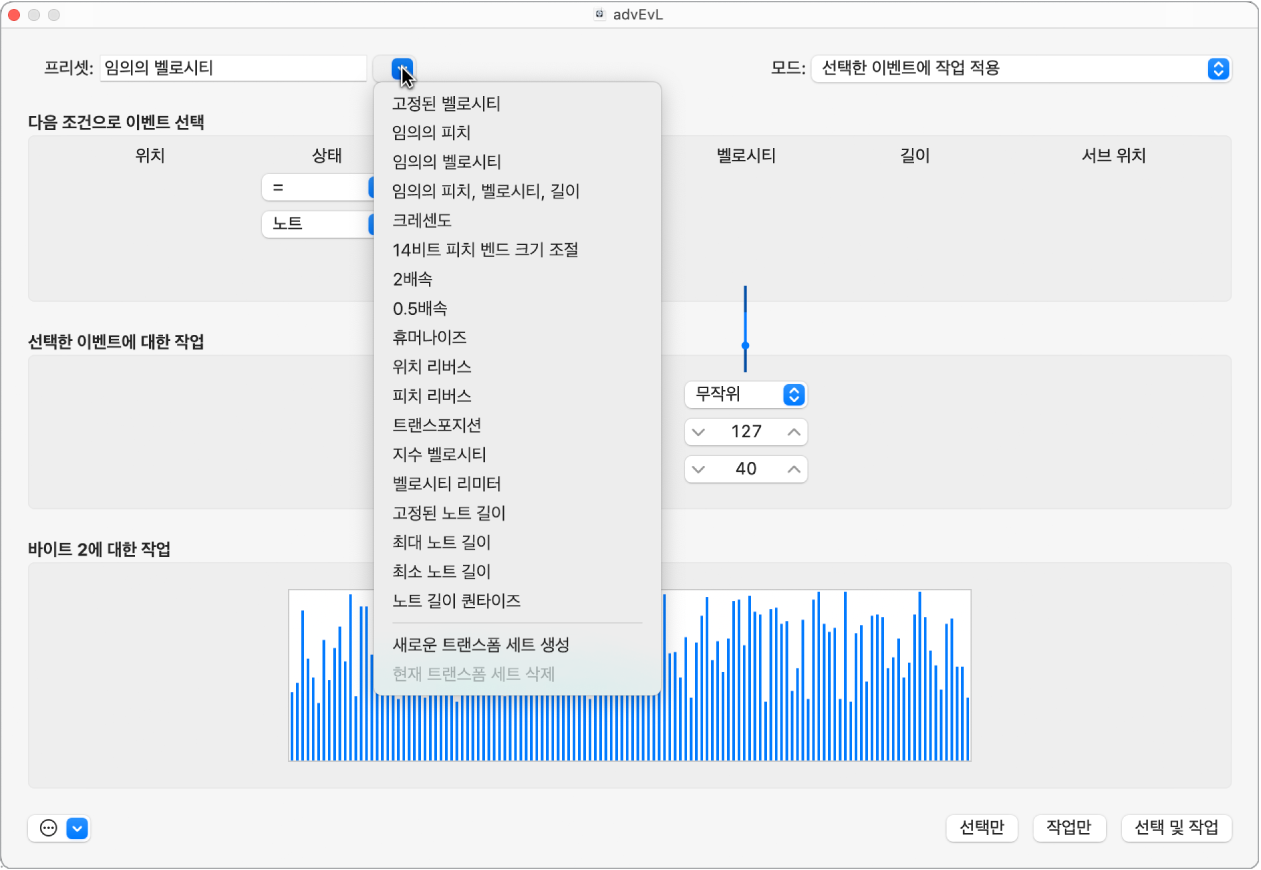
Task: Choose 크레센도 preset from the menu
Action: (423, 220)
